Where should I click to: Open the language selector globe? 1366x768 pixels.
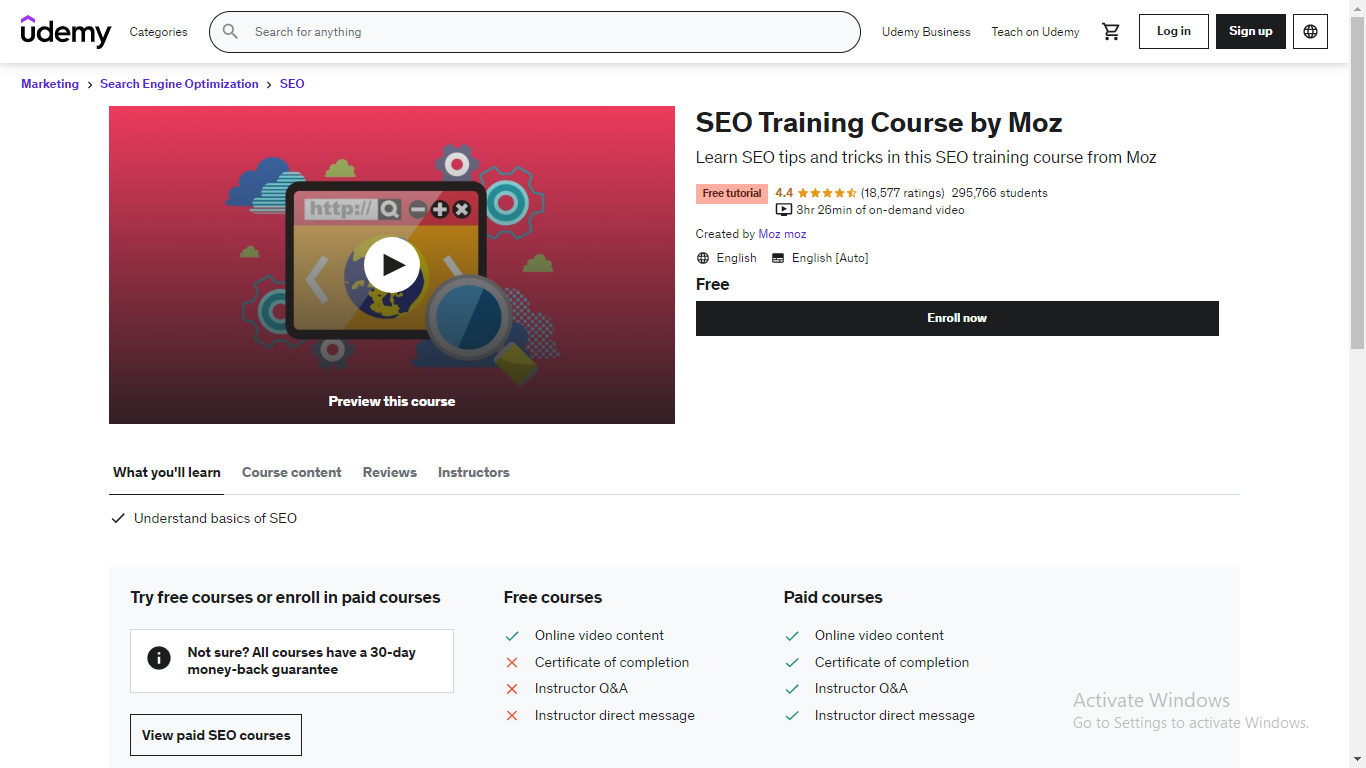(x=1311, y=32)
